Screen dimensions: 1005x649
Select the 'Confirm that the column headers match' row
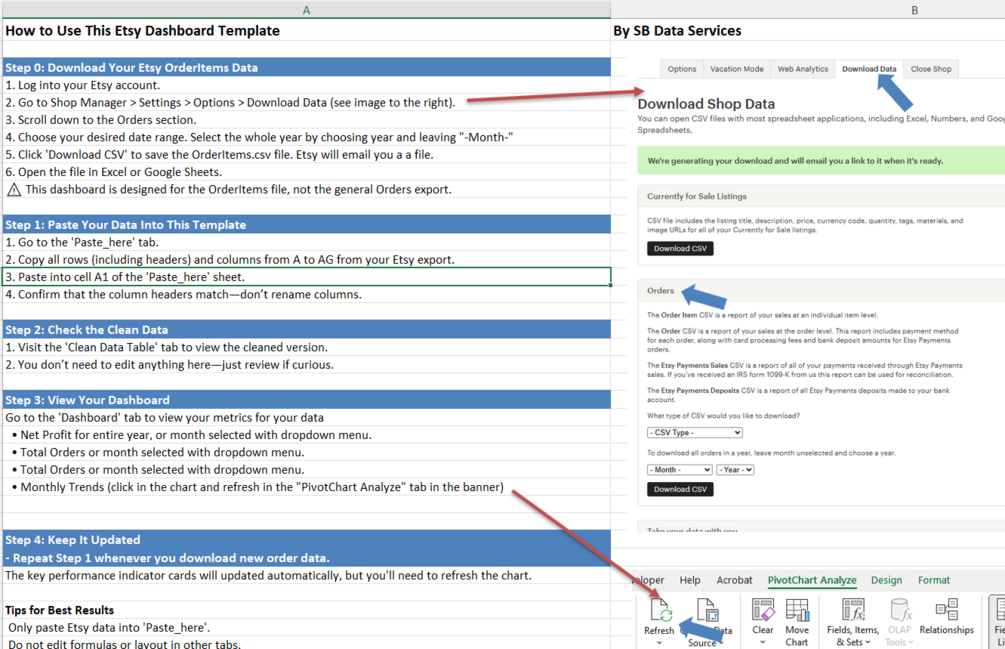pos(306,294)
